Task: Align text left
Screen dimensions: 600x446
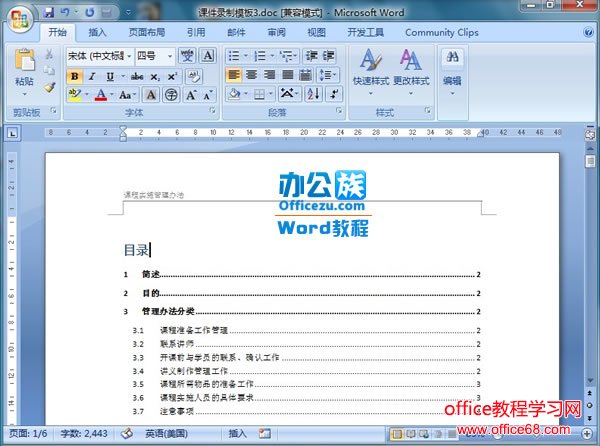Action: (233, 75)
